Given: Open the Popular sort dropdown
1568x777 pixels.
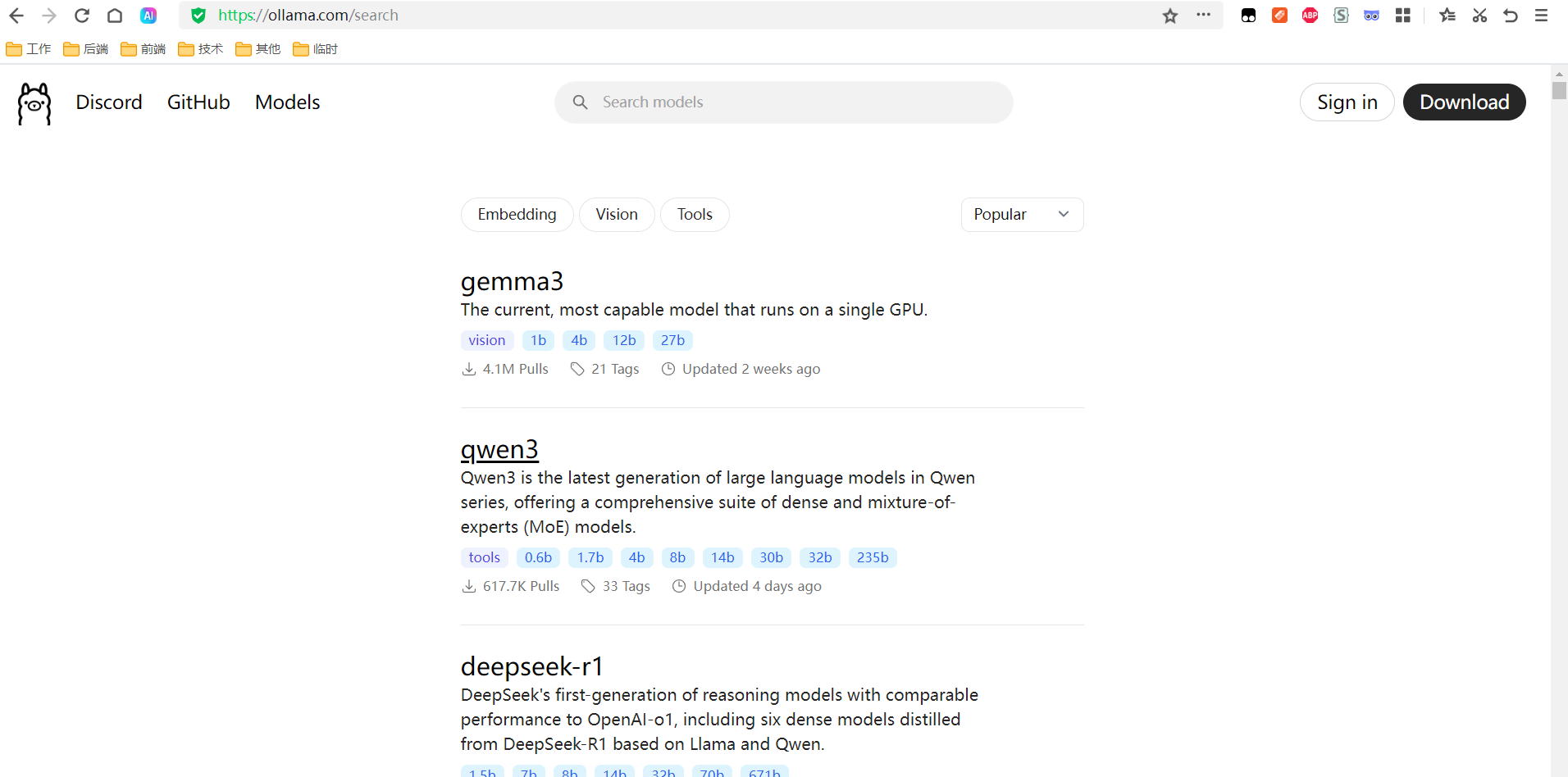Looking at the screenshot, I should 1022,215.
